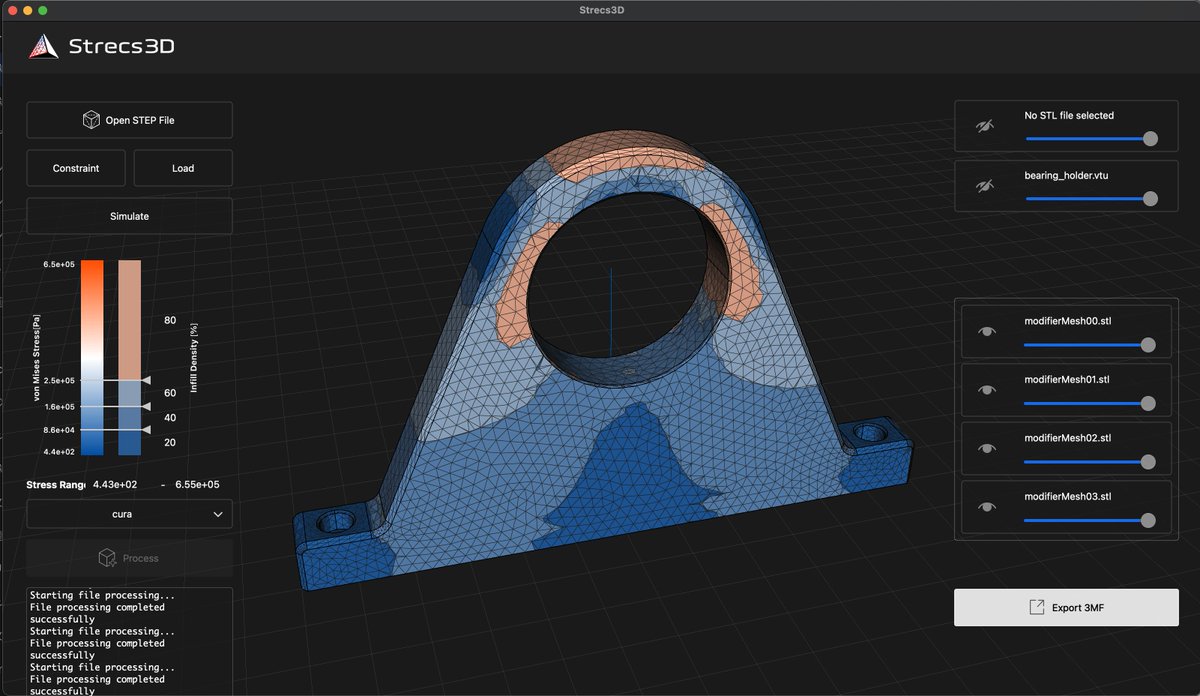Click the Stress Range label
1200x696 pixels.
click(x=56, y=484)
